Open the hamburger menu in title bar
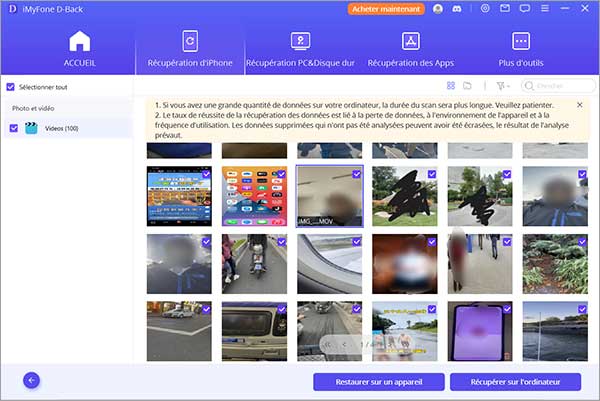Image resolution: width=600 pixels, height=401 pixels. 546,8
